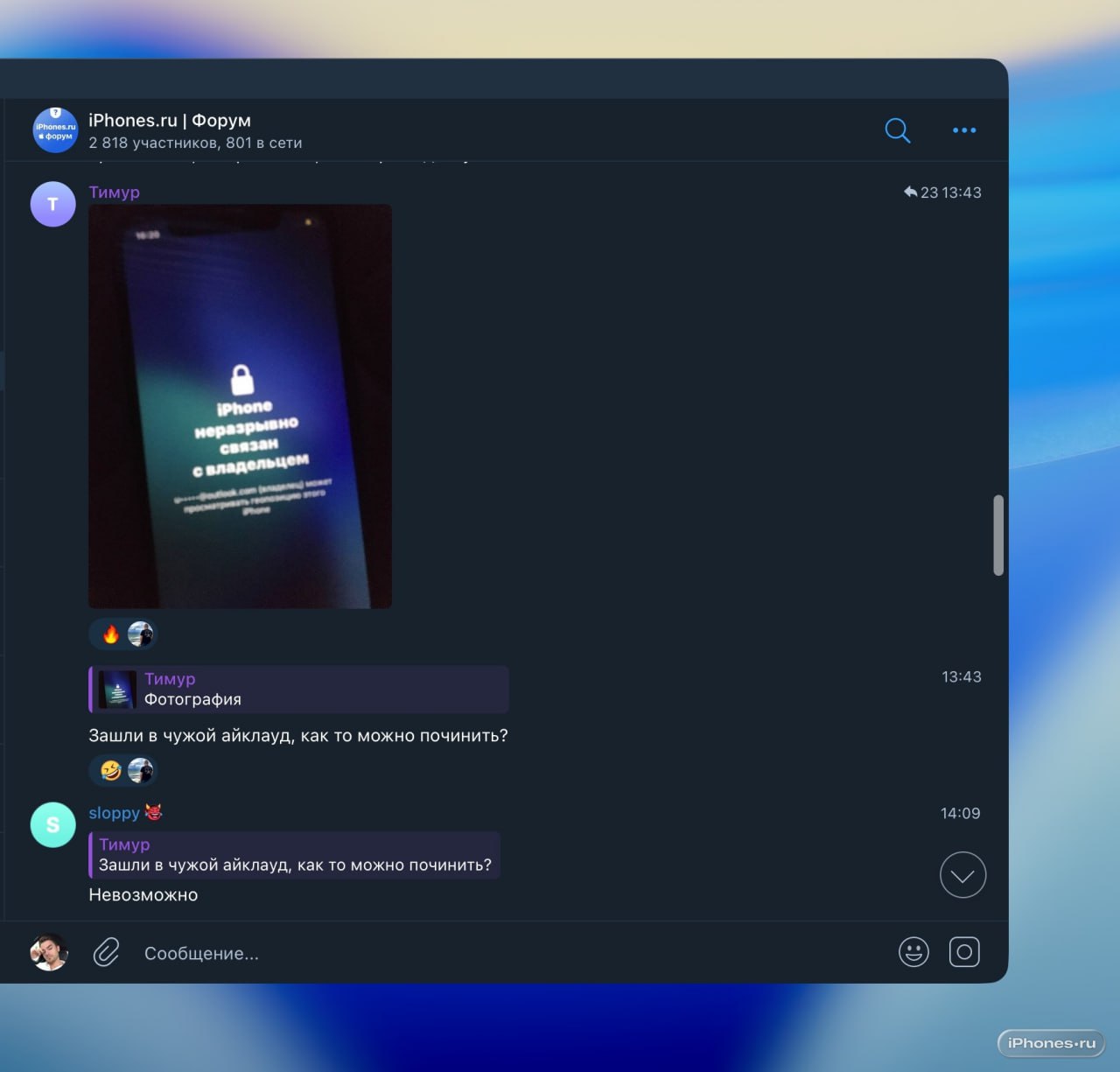Open sloppy's round S avatar
The height and width of the screenshot is (1072, 1120).
pos(52,824)
